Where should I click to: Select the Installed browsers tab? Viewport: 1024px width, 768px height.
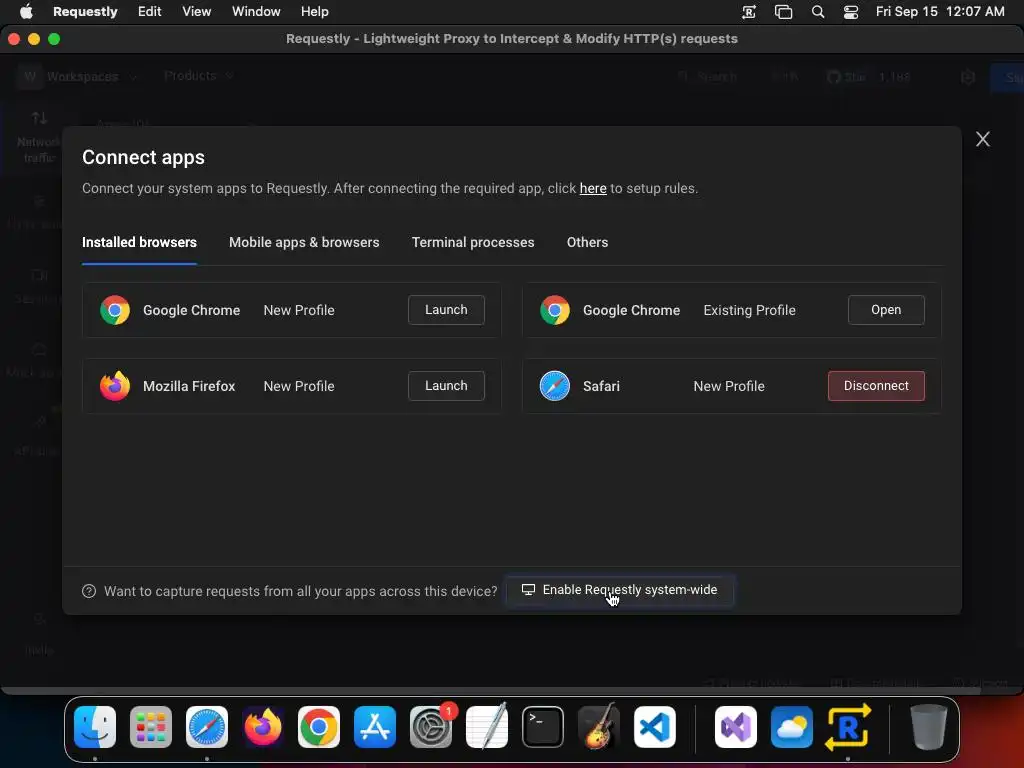click(139, 242)
